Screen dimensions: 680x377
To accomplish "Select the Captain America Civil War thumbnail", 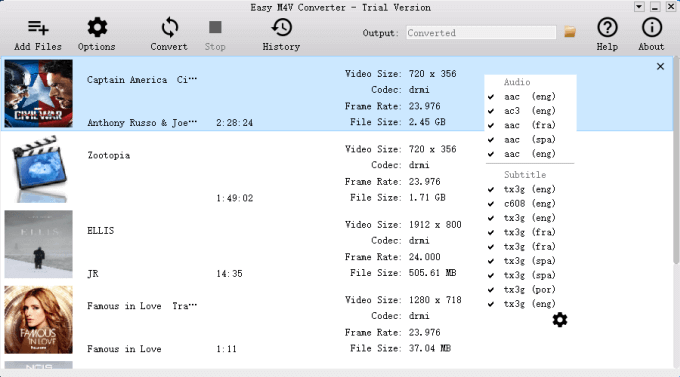I will coord(39,94).
